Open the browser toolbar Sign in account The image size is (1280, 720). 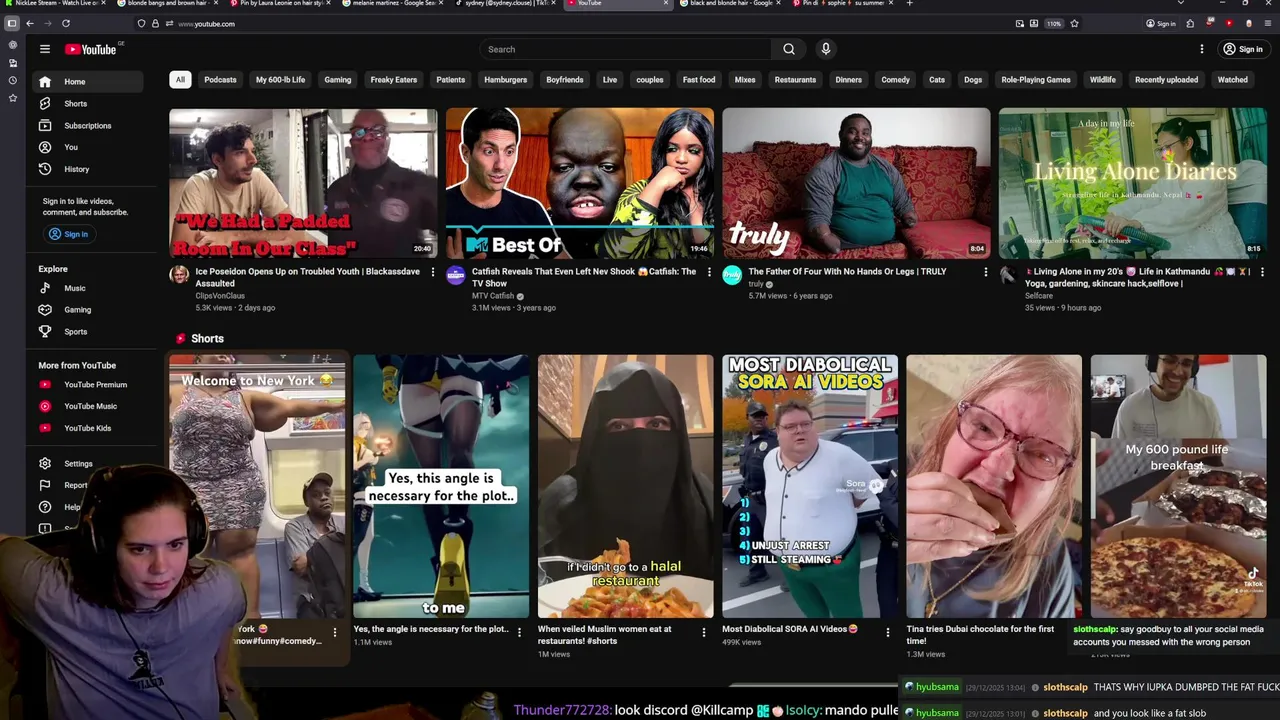coord(1161,23)
